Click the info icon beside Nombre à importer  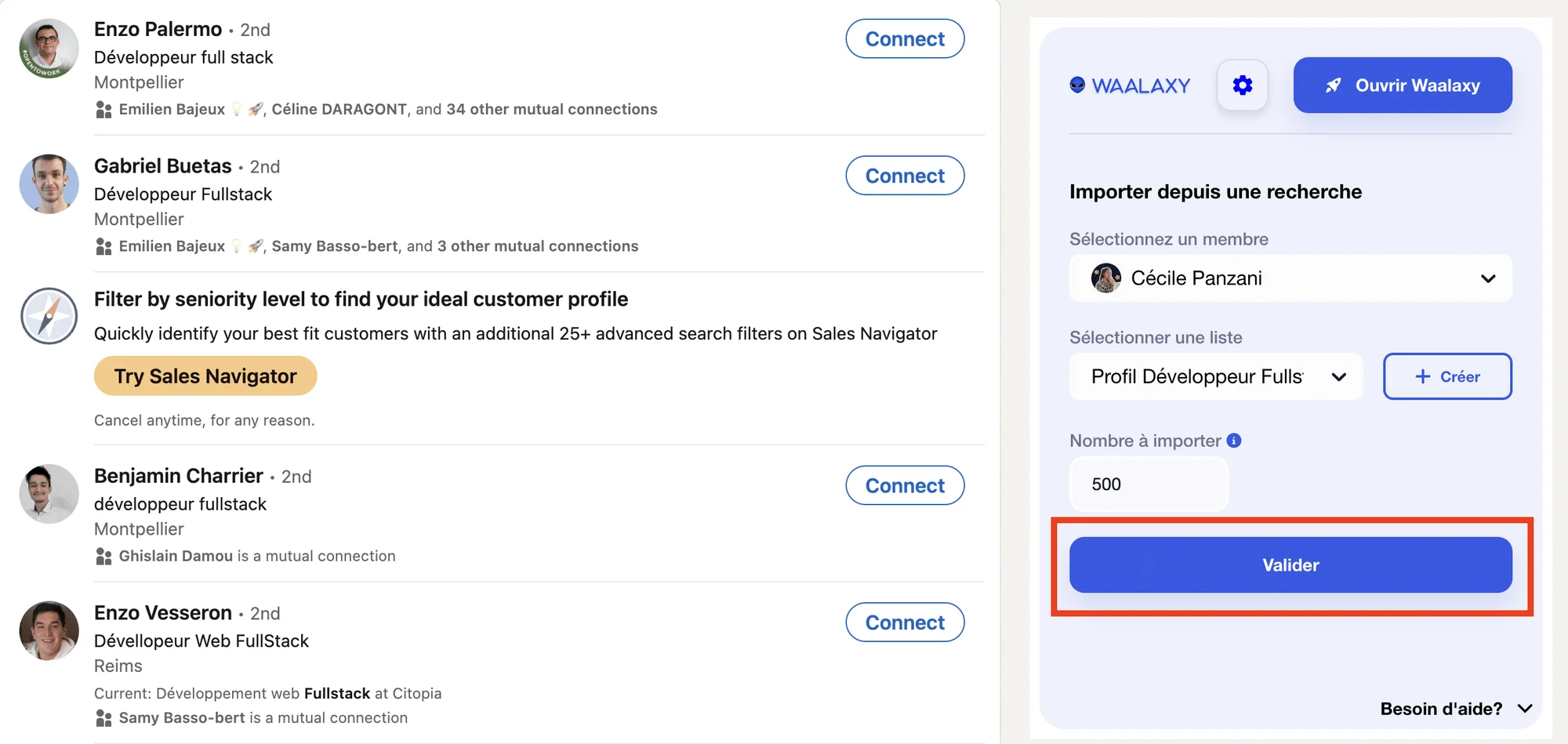[1234, 441]
